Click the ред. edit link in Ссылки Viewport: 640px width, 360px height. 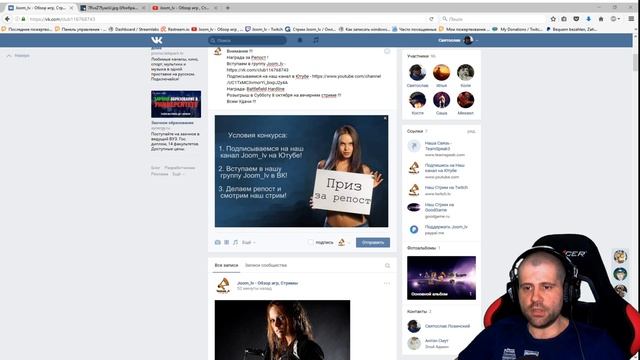pyautogui.click(x=471, y=131)
